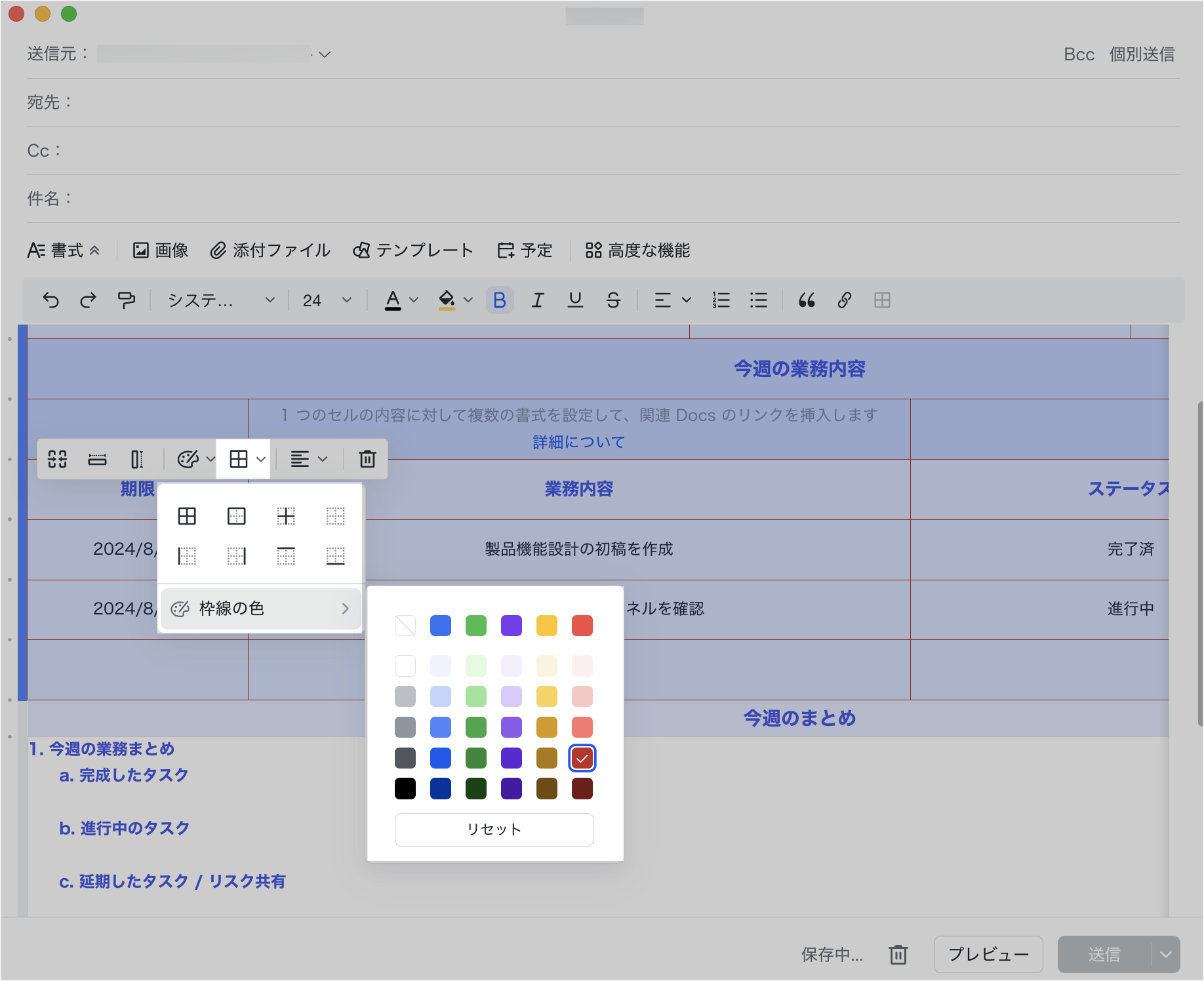Apply inside borders option
Image resolution: width=1204 pixels, height=981 pixels.
286,516
